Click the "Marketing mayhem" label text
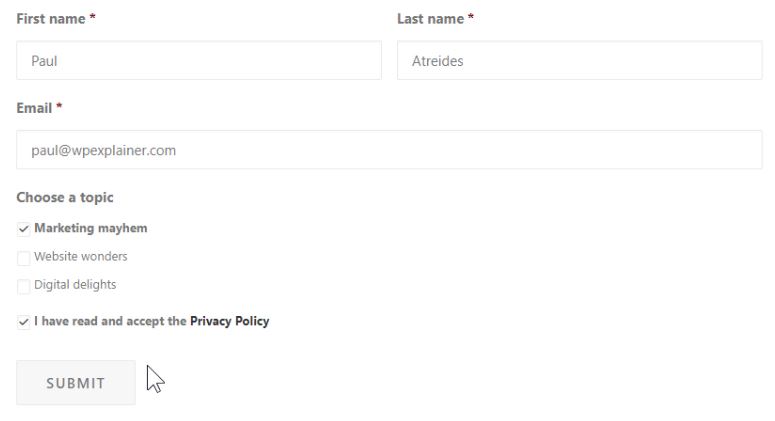The image size is (775, 421). tap(91, 229)
